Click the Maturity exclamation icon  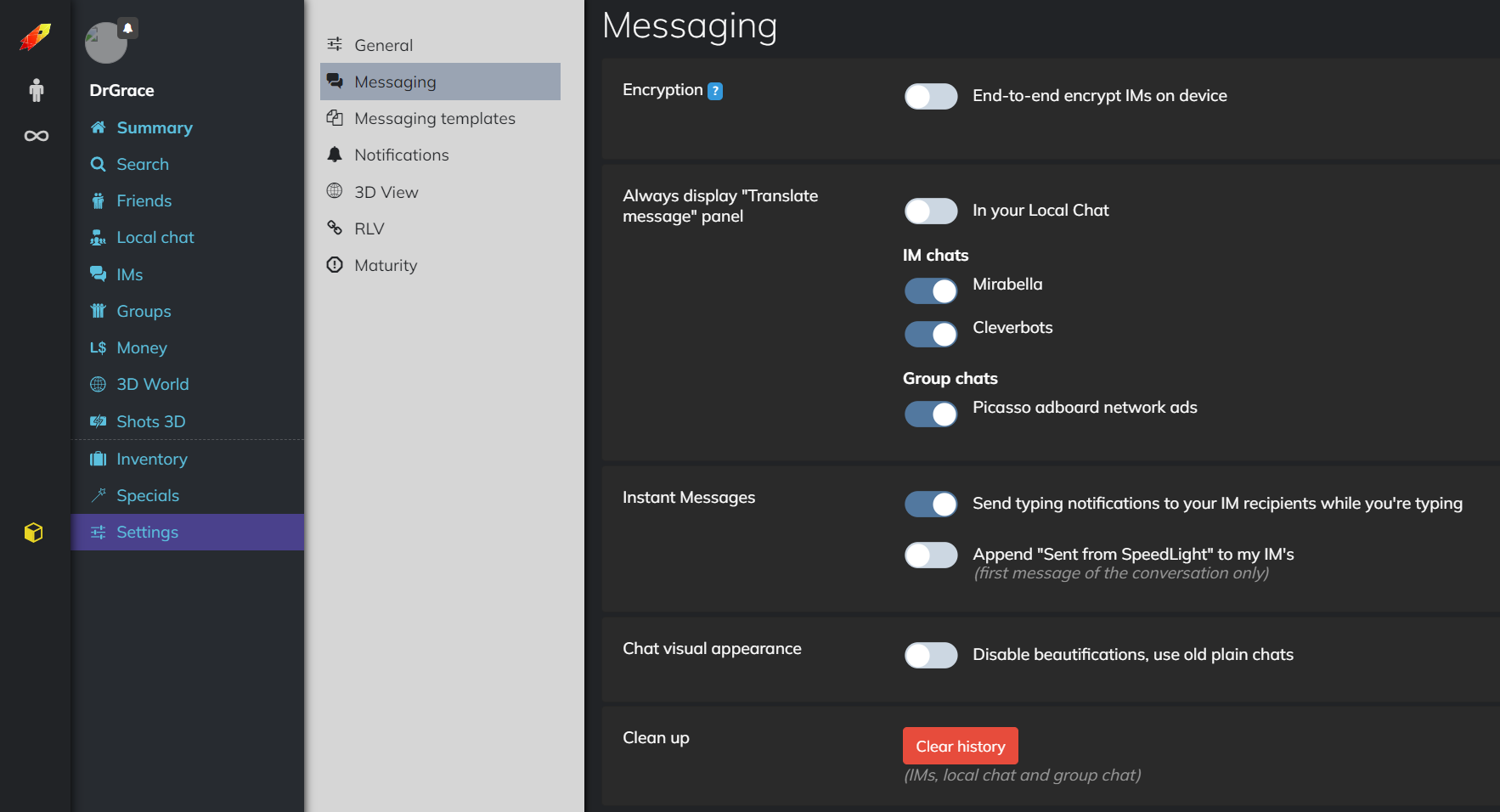pos(335,265)
